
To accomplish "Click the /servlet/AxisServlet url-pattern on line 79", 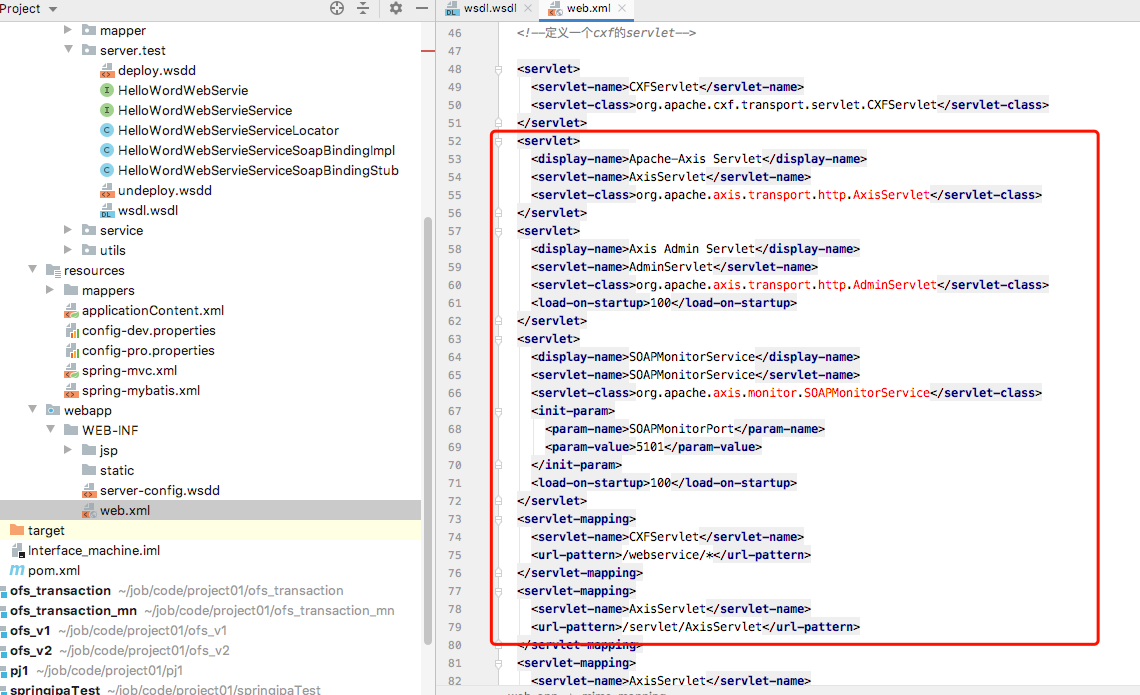I will (x=692, y=627).
